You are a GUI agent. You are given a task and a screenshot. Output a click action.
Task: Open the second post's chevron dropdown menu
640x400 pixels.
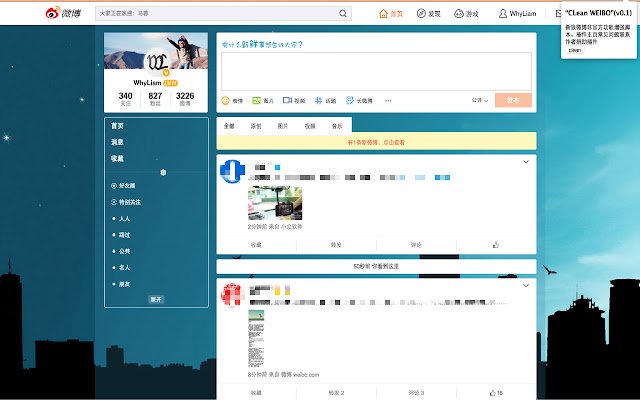coord(526,286)
